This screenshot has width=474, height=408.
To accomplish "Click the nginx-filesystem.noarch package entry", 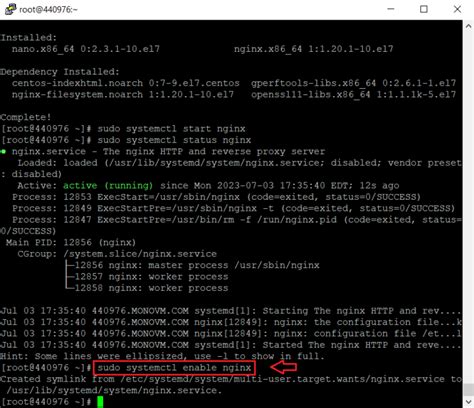I will pyautogui.click(x=123, y=94).
